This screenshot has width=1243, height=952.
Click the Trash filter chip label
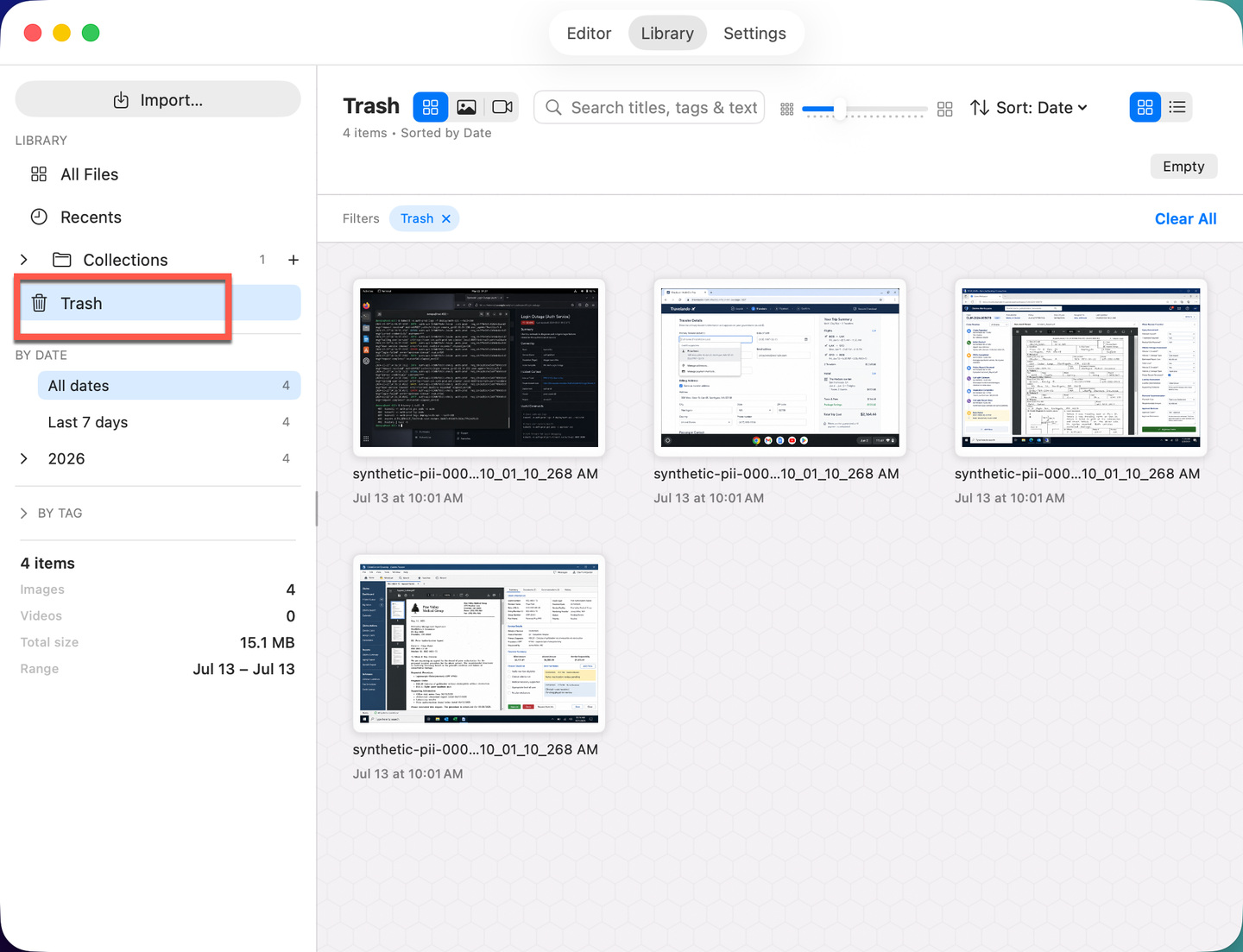pyautogui.click(x=417, y=219)
